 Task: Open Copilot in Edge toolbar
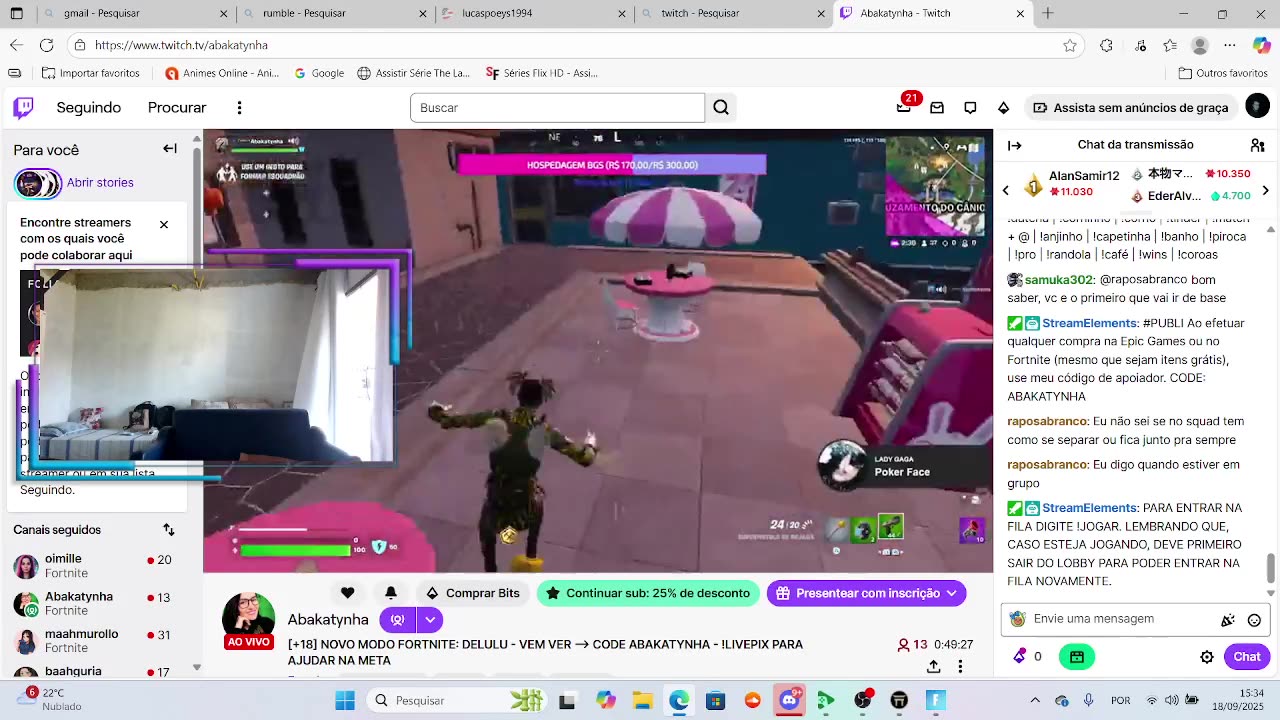[1261, 45]
